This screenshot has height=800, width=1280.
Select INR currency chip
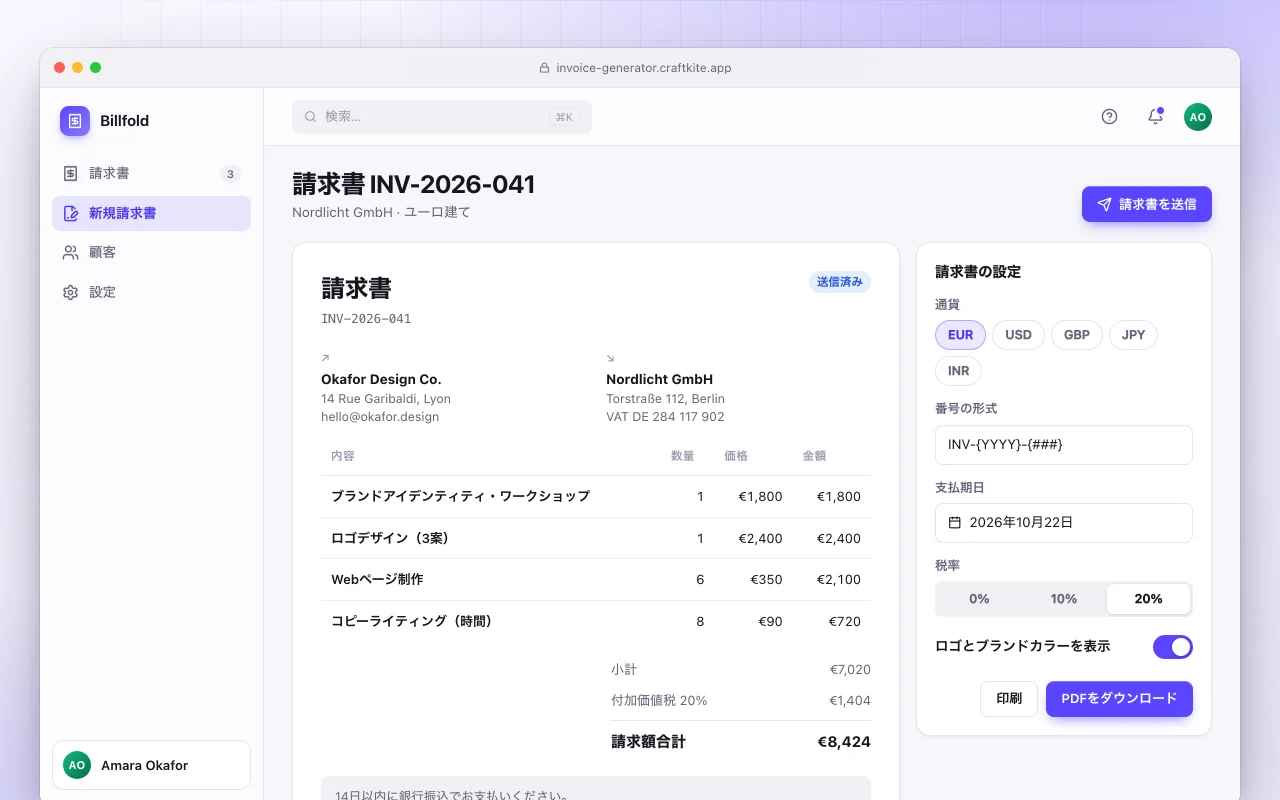pos(958,371)
